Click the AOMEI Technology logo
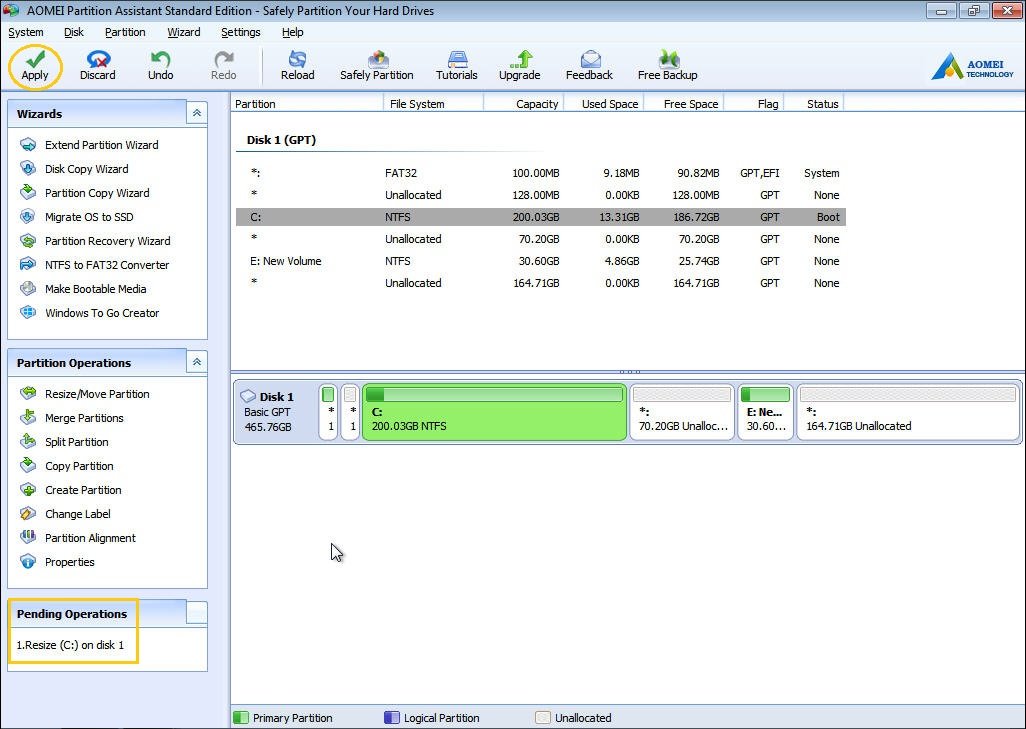This screenshot has width=1026, height=729. click(972, 66)
